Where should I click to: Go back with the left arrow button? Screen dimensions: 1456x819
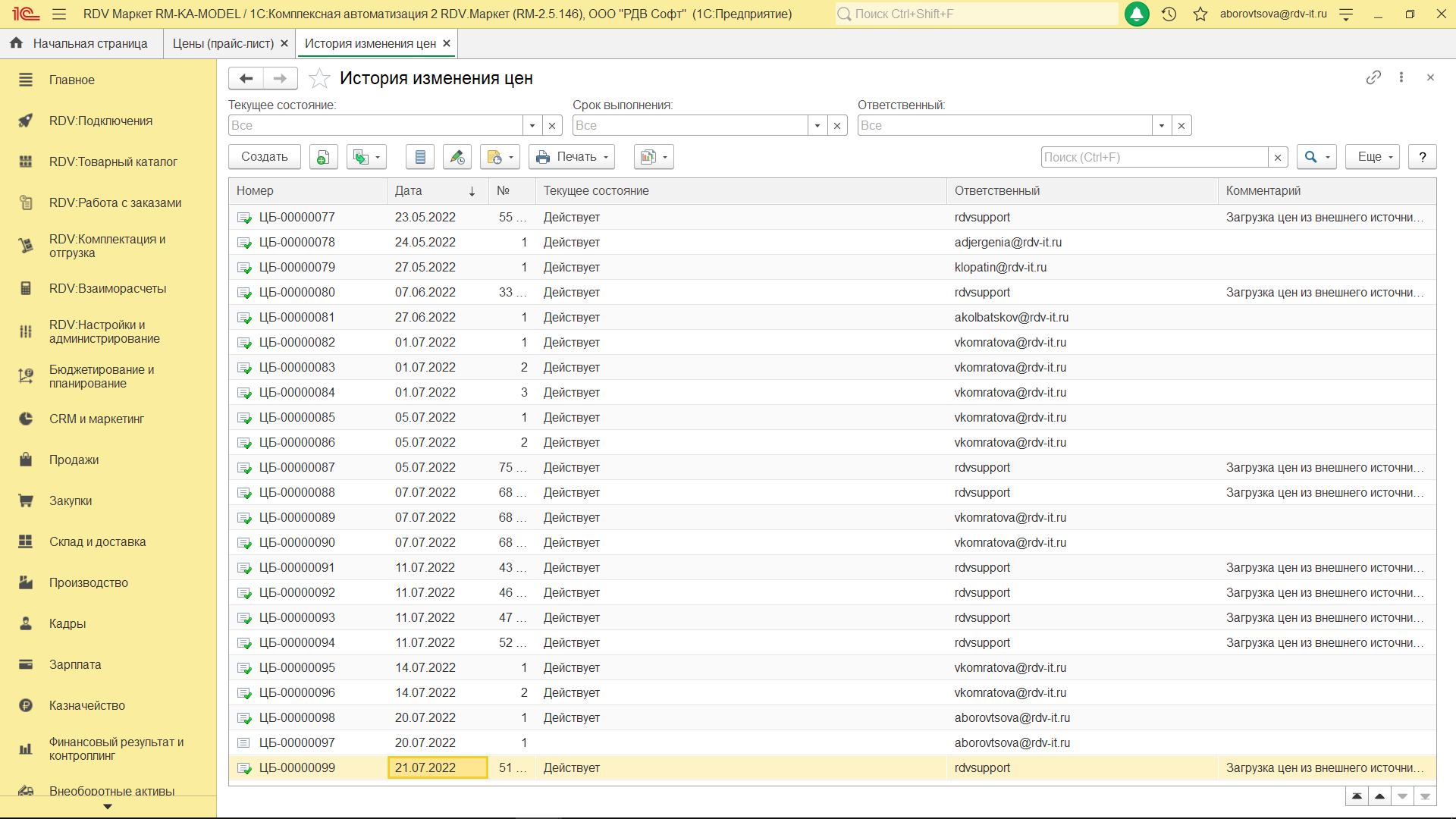[x=246, y=78]
